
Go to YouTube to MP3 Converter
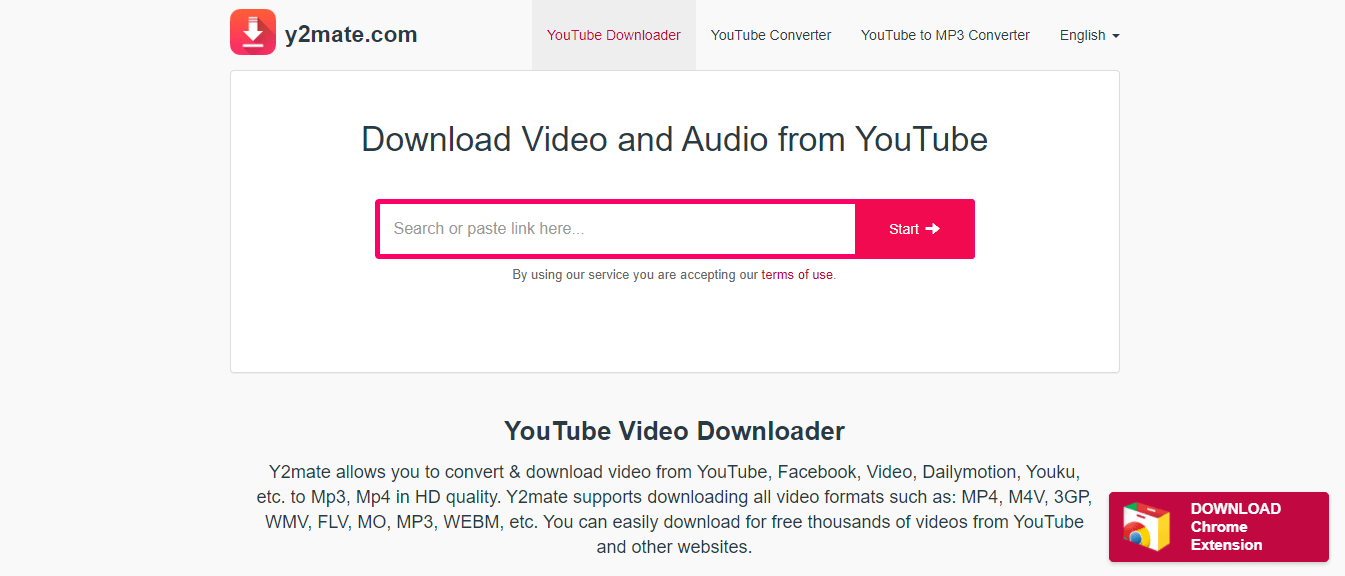click(x=945, y=35)
